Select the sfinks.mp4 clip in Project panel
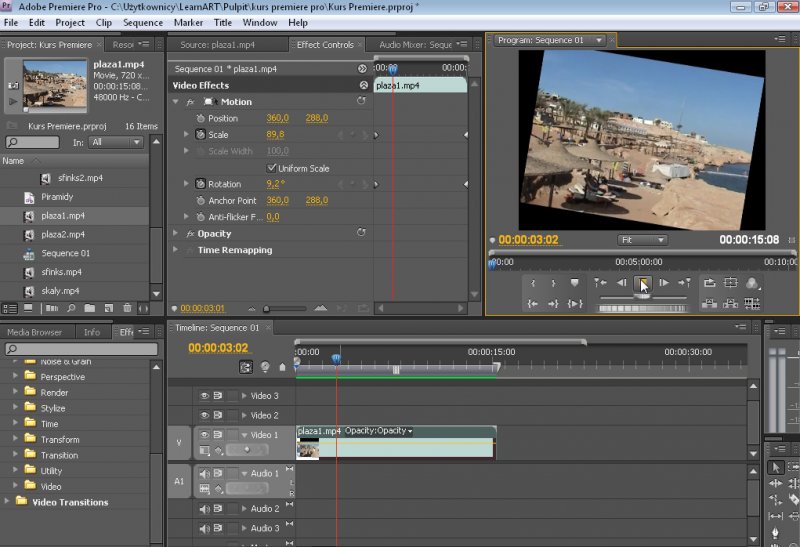The width and height of the screenshot is (800, 547). (61, 272)
